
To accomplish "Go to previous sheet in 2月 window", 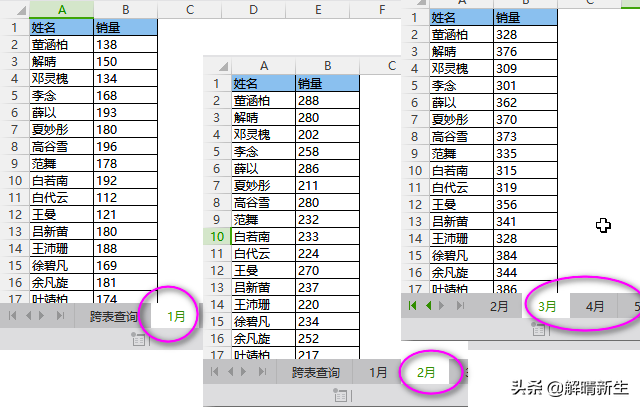I will pyautogui.click(x=231, y=371).
